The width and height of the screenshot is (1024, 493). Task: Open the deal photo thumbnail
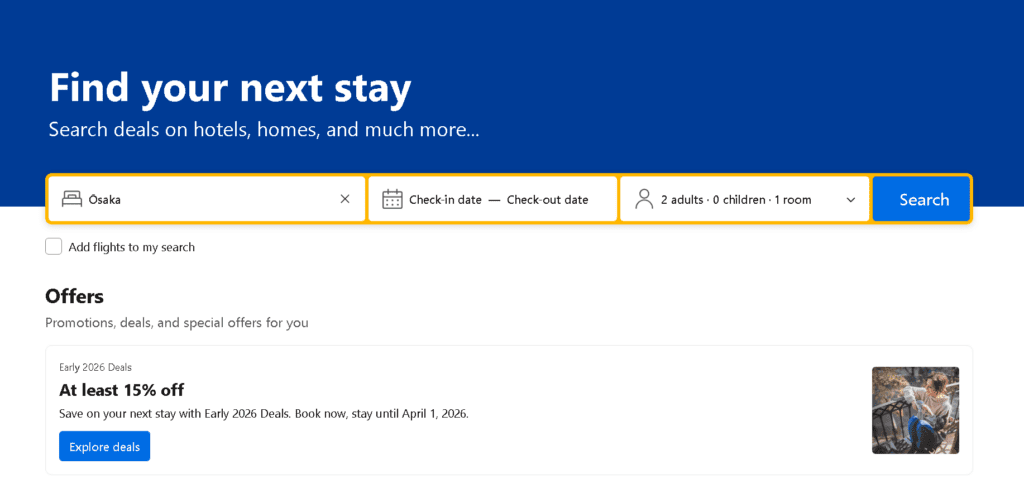[915, 410]
